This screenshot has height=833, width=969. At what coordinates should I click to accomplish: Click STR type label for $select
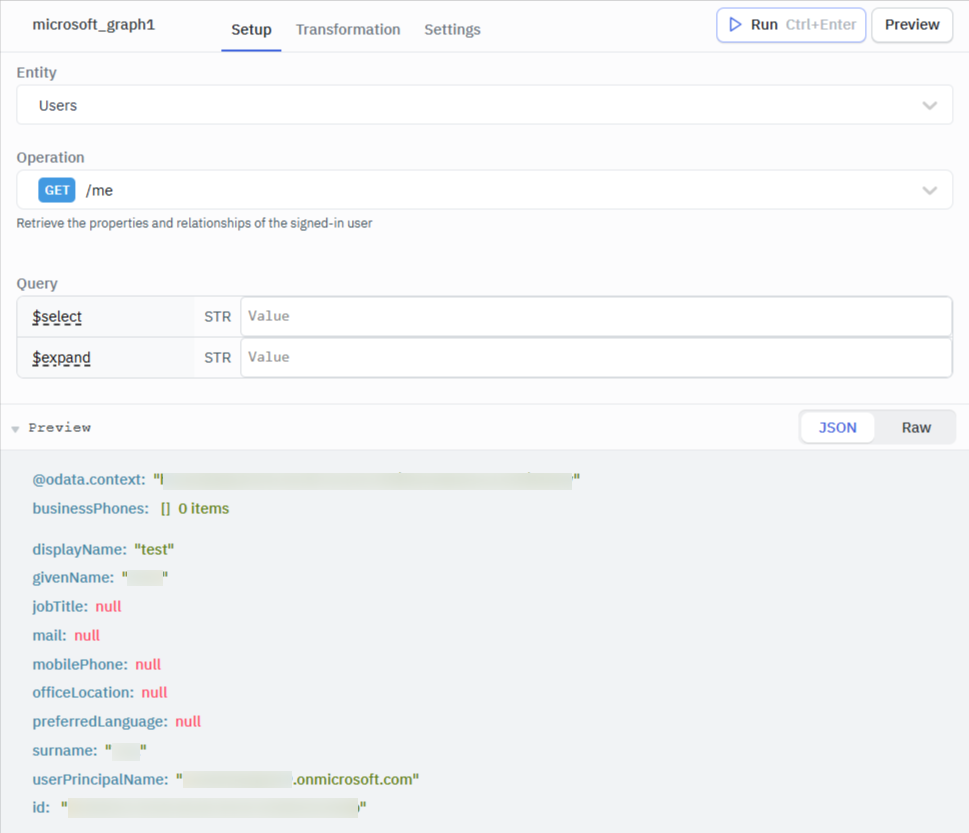pos(218,316)
